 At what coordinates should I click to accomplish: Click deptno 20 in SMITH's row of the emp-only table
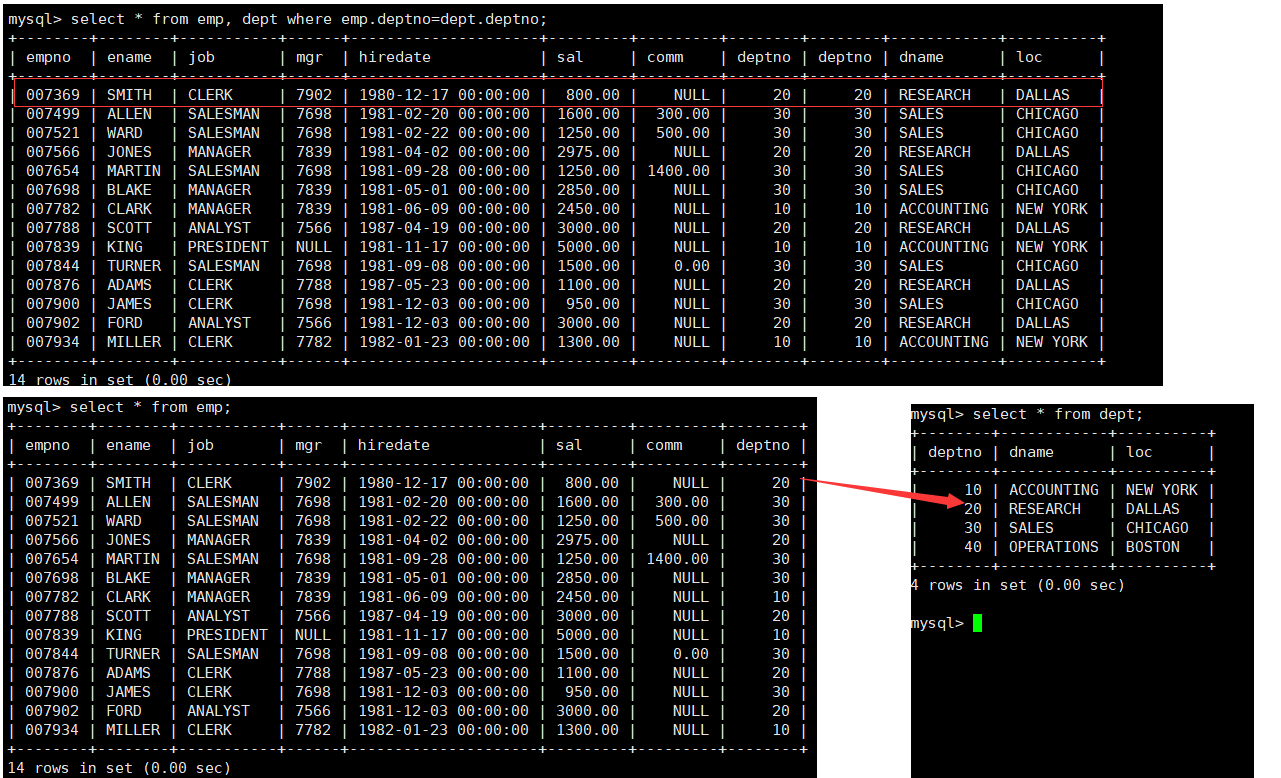(780, 483)
